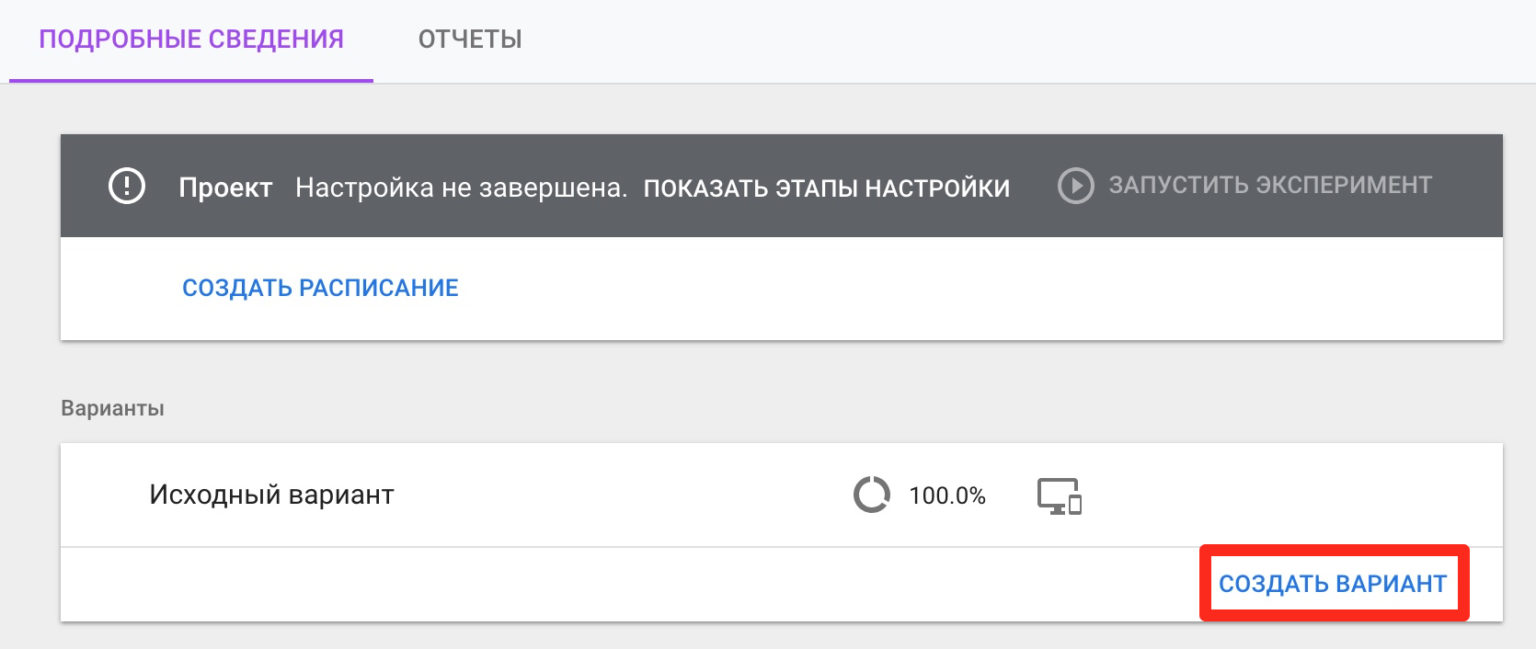Image resolution: width=1536 pixels, height=649 pixels.
Task: Open the ПОДРОБНЫЕ СВЕДЕНИЯ tab
Action: click(x=190, y=39)
